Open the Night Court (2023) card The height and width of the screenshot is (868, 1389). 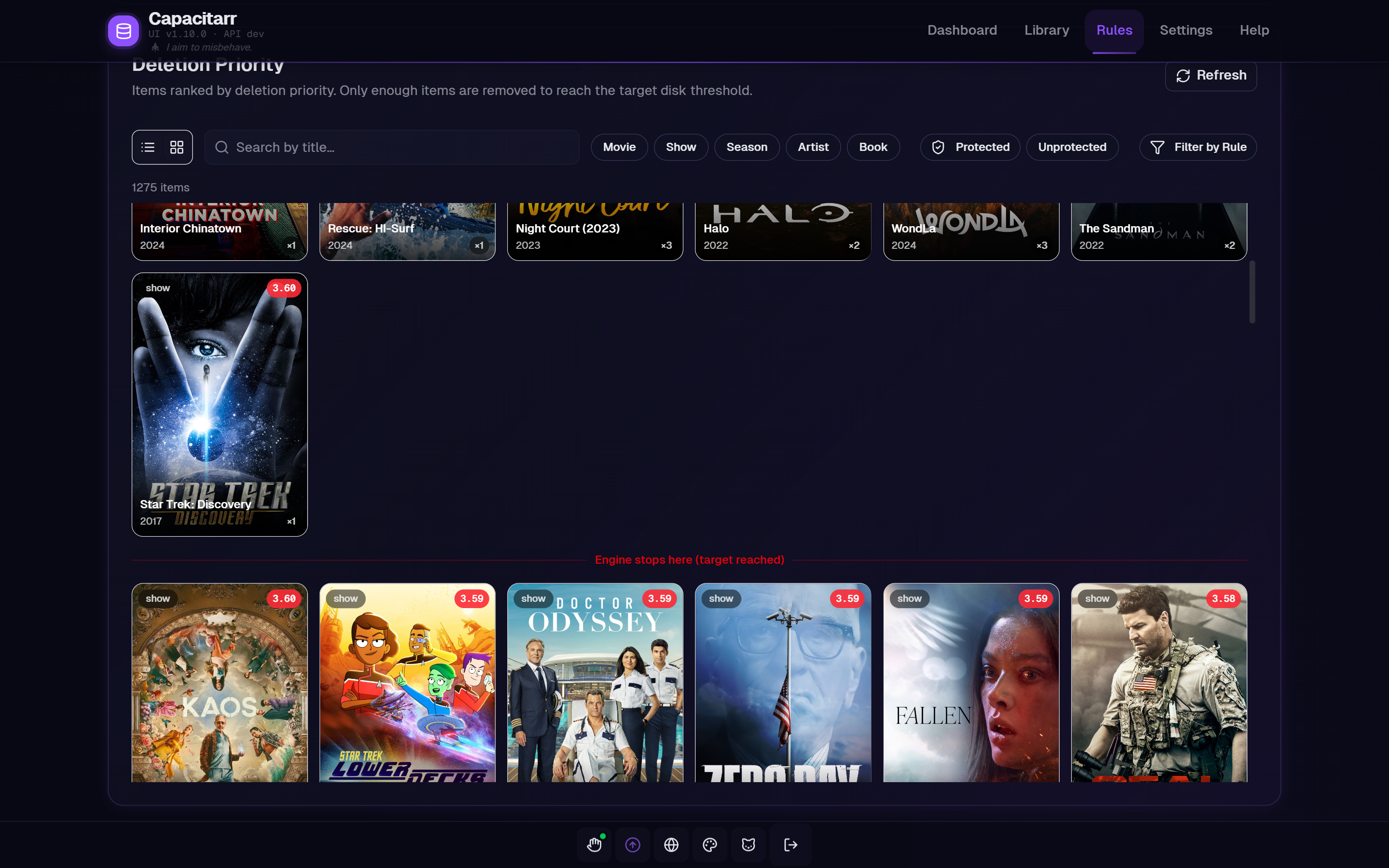point(595,231)
